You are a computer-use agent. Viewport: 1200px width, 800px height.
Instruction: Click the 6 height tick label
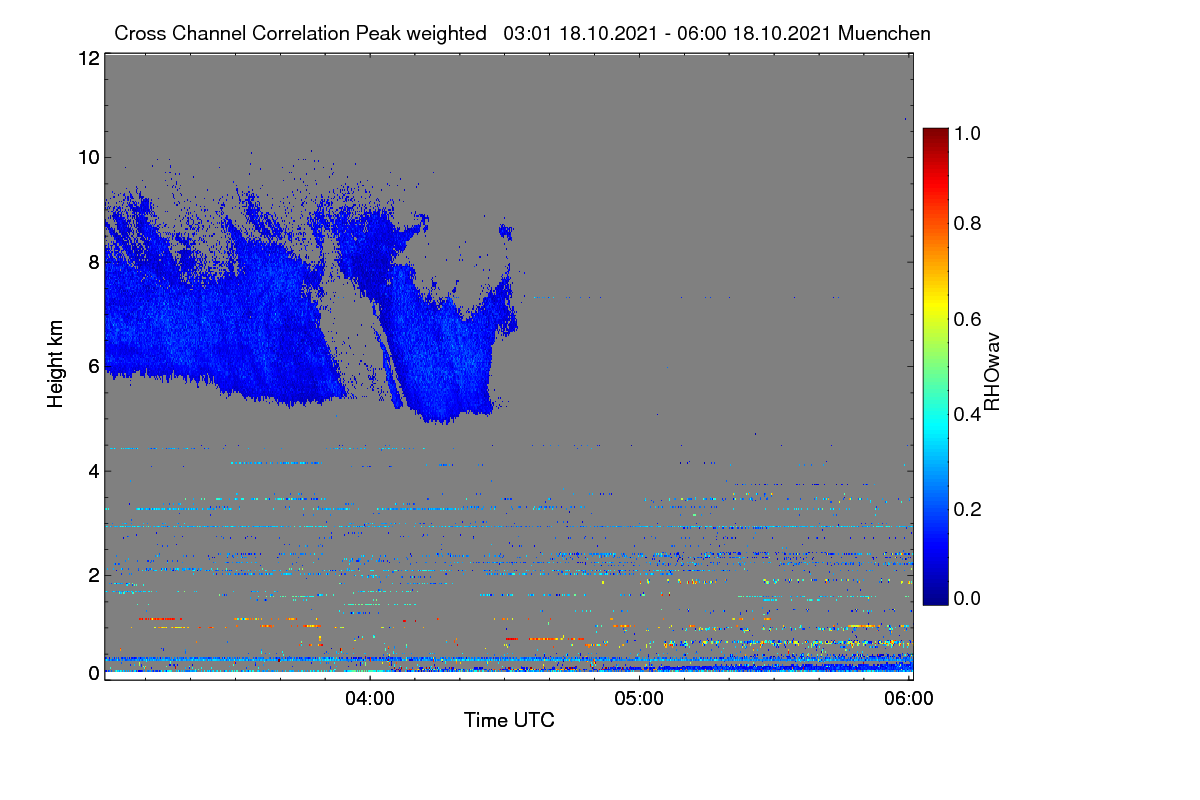pos(93,366)
